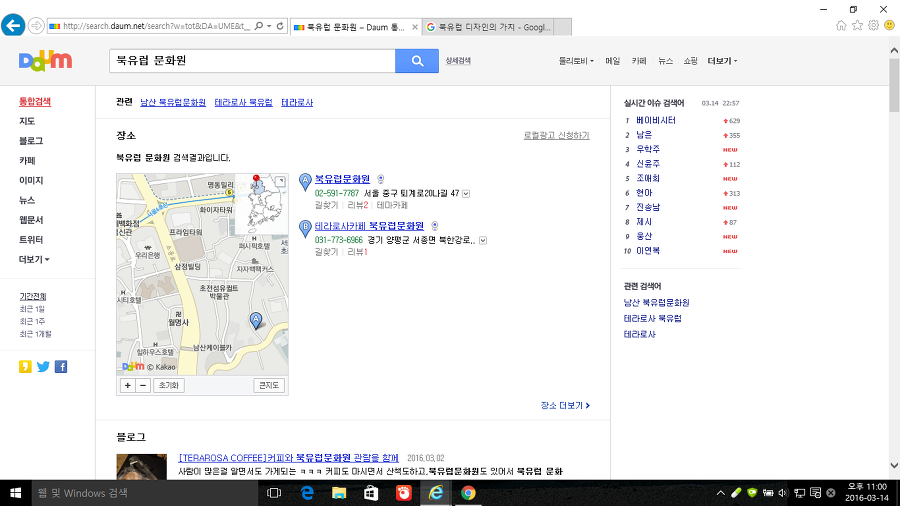Screen dimensions: 900x506
Task: Click 로컬광고 신청하기 link
Action: 556,135
